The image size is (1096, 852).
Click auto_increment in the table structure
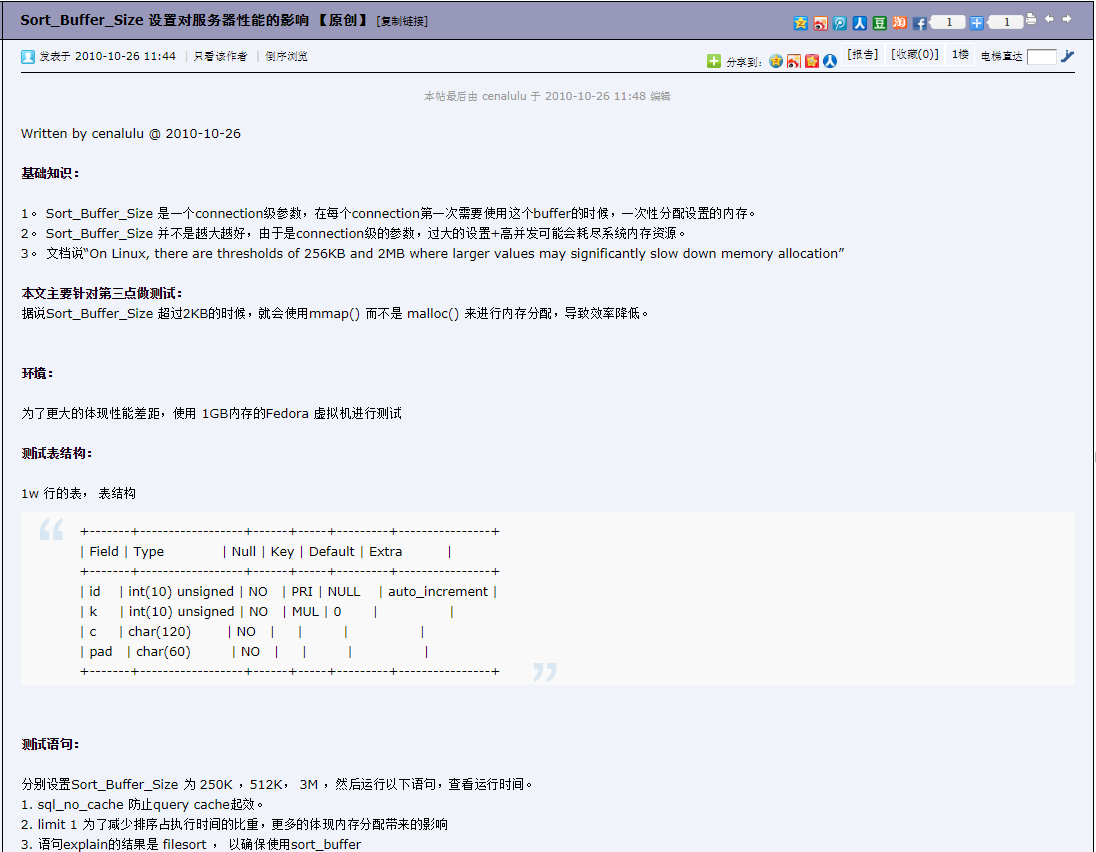click(x=438, y=592)
